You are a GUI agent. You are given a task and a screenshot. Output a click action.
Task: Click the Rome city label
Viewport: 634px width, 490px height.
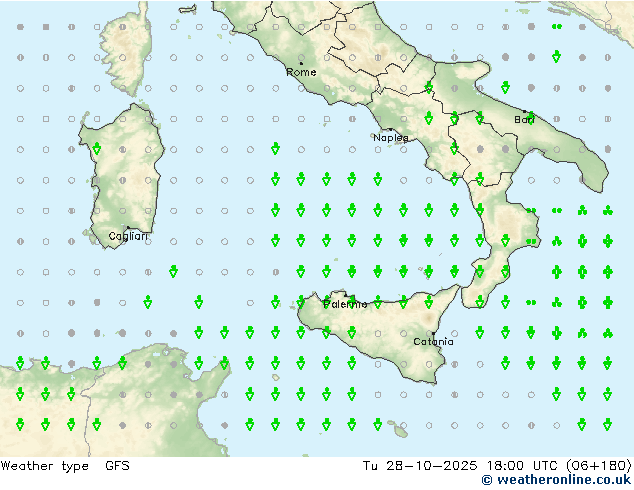click(x=301, y=72)
